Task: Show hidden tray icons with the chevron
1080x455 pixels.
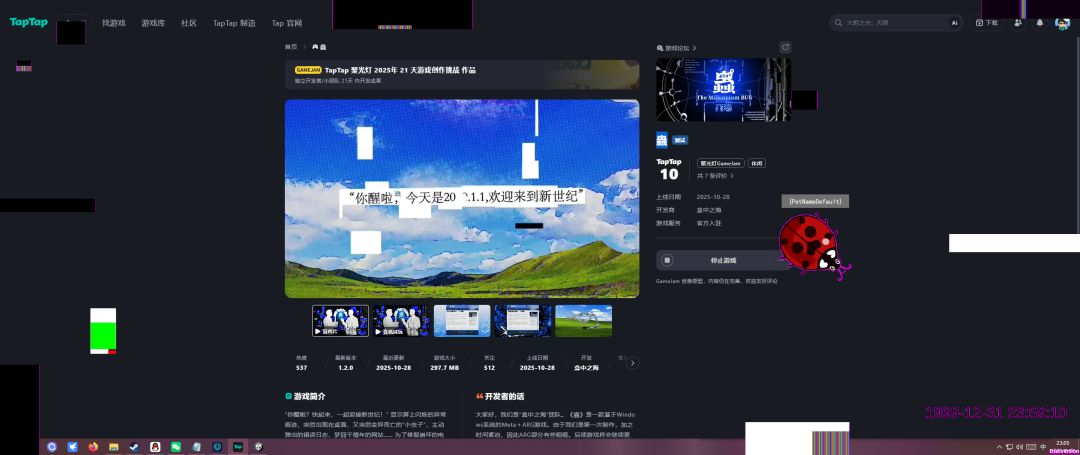Action: pyautogui.click(x=999, y=447)
